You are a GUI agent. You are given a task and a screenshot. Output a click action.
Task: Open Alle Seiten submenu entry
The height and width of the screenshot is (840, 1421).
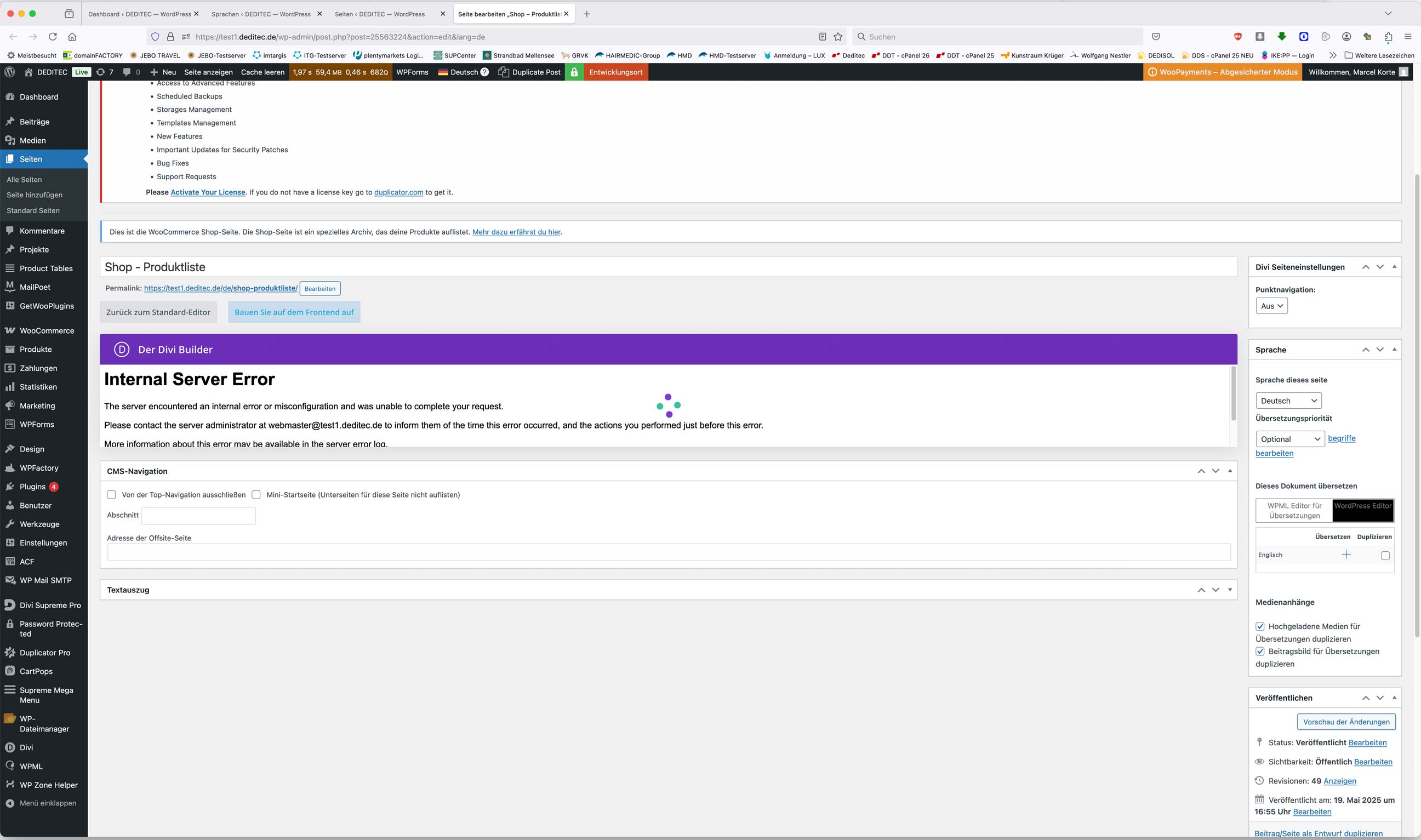tap(24, 179)
